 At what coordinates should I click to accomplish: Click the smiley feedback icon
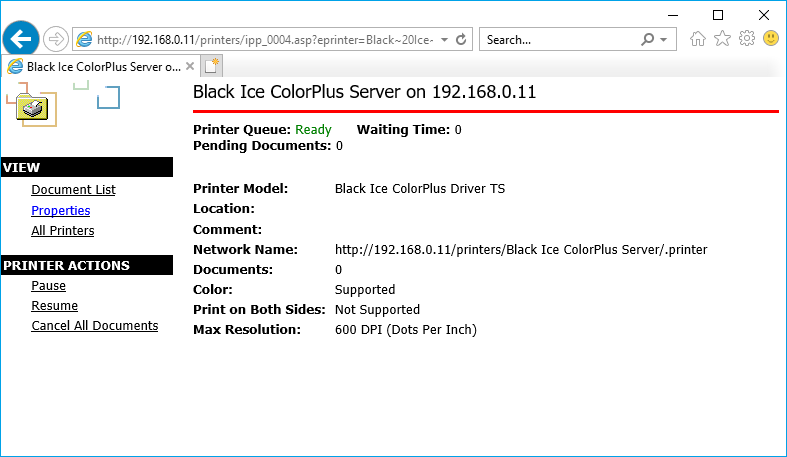(770, 38)
